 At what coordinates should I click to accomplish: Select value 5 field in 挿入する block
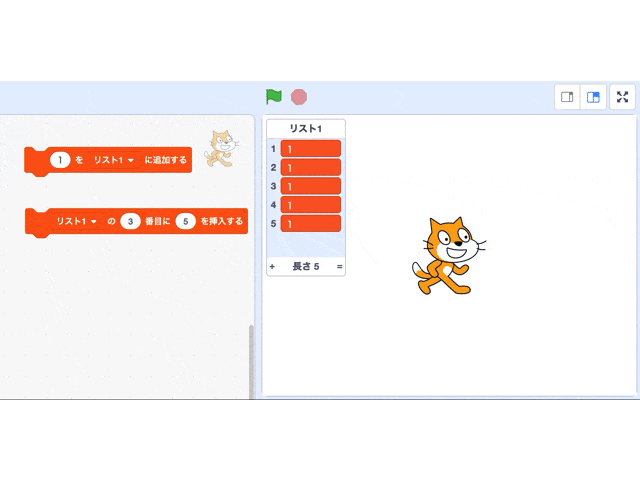point(185,221)
